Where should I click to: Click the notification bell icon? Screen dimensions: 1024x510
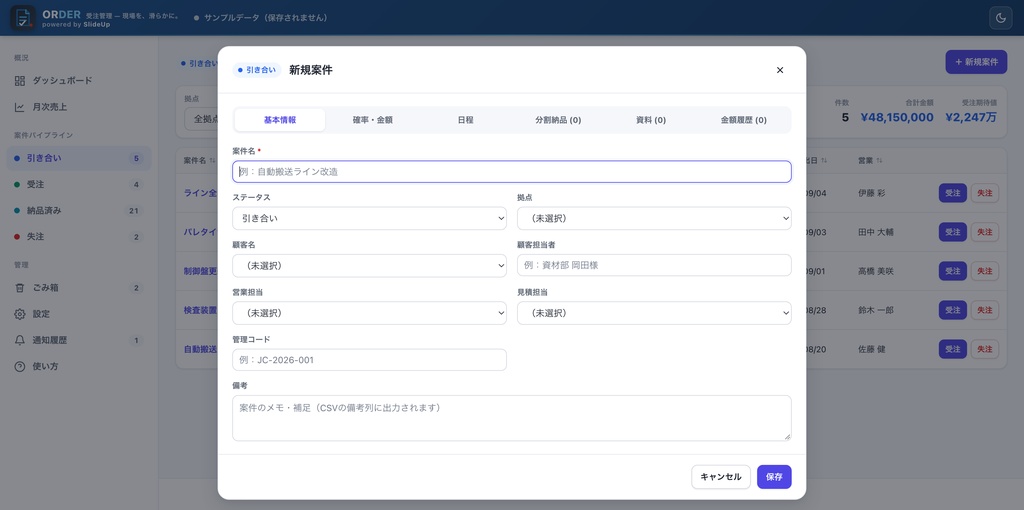click(x=20, y=340)
